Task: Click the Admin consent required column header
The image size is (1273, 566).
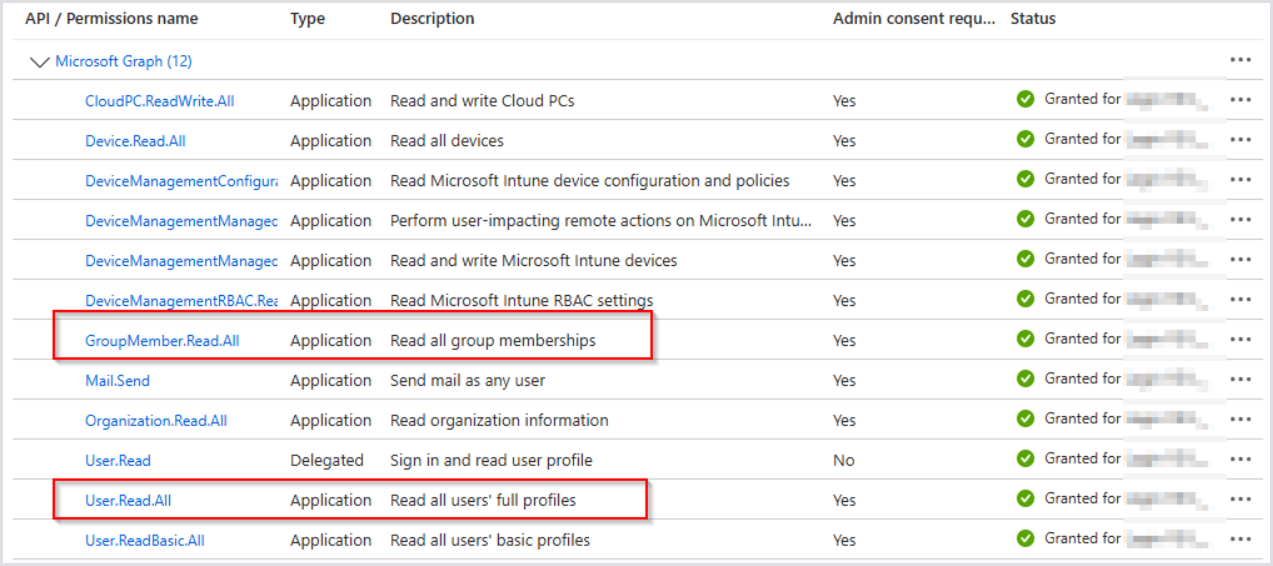Action: pos(915,19)
